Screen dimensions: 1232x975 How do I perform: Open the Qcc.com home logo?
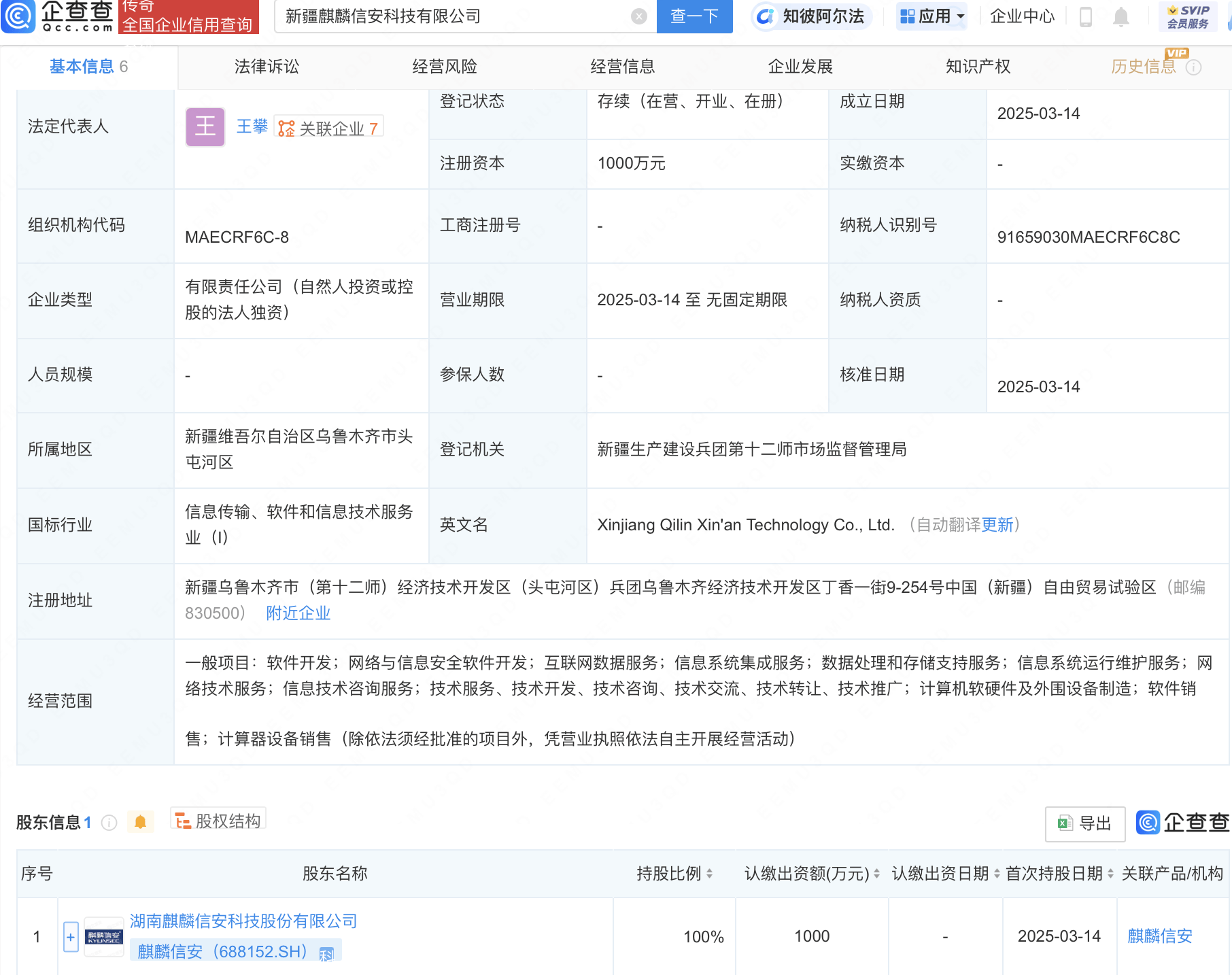click(58, 16)
